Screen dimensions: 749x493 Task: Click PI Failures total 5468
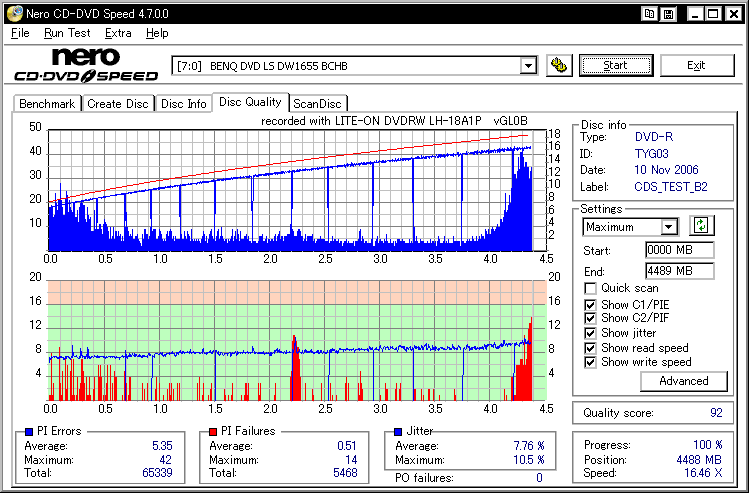345,473
